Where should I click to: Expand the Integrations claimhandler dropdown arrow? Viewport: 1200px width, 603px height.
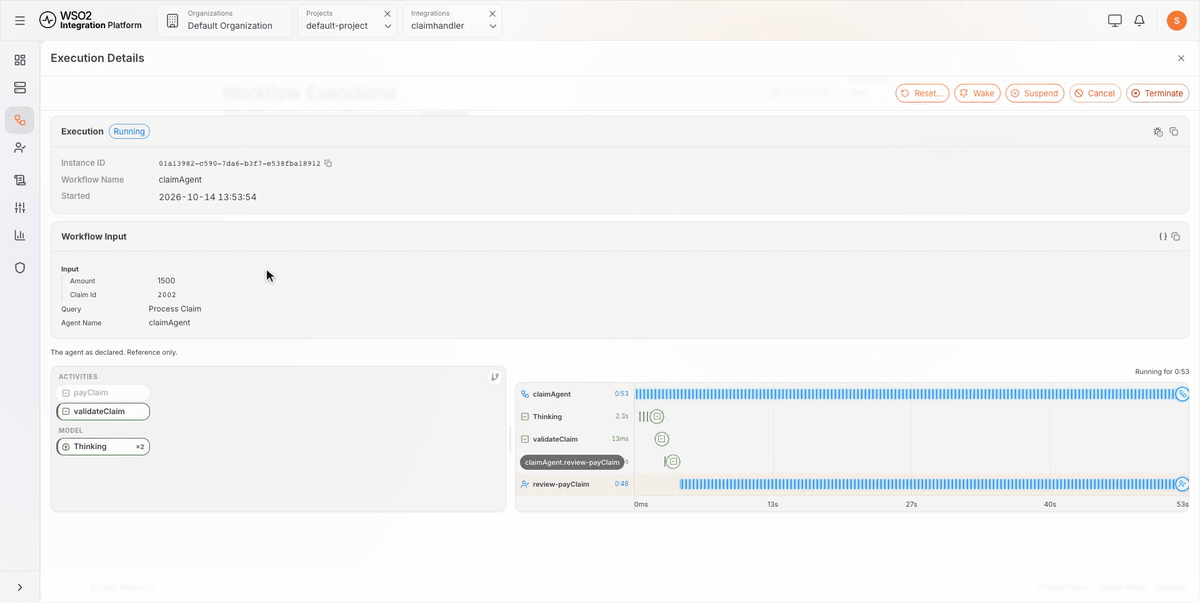(493, 26)
